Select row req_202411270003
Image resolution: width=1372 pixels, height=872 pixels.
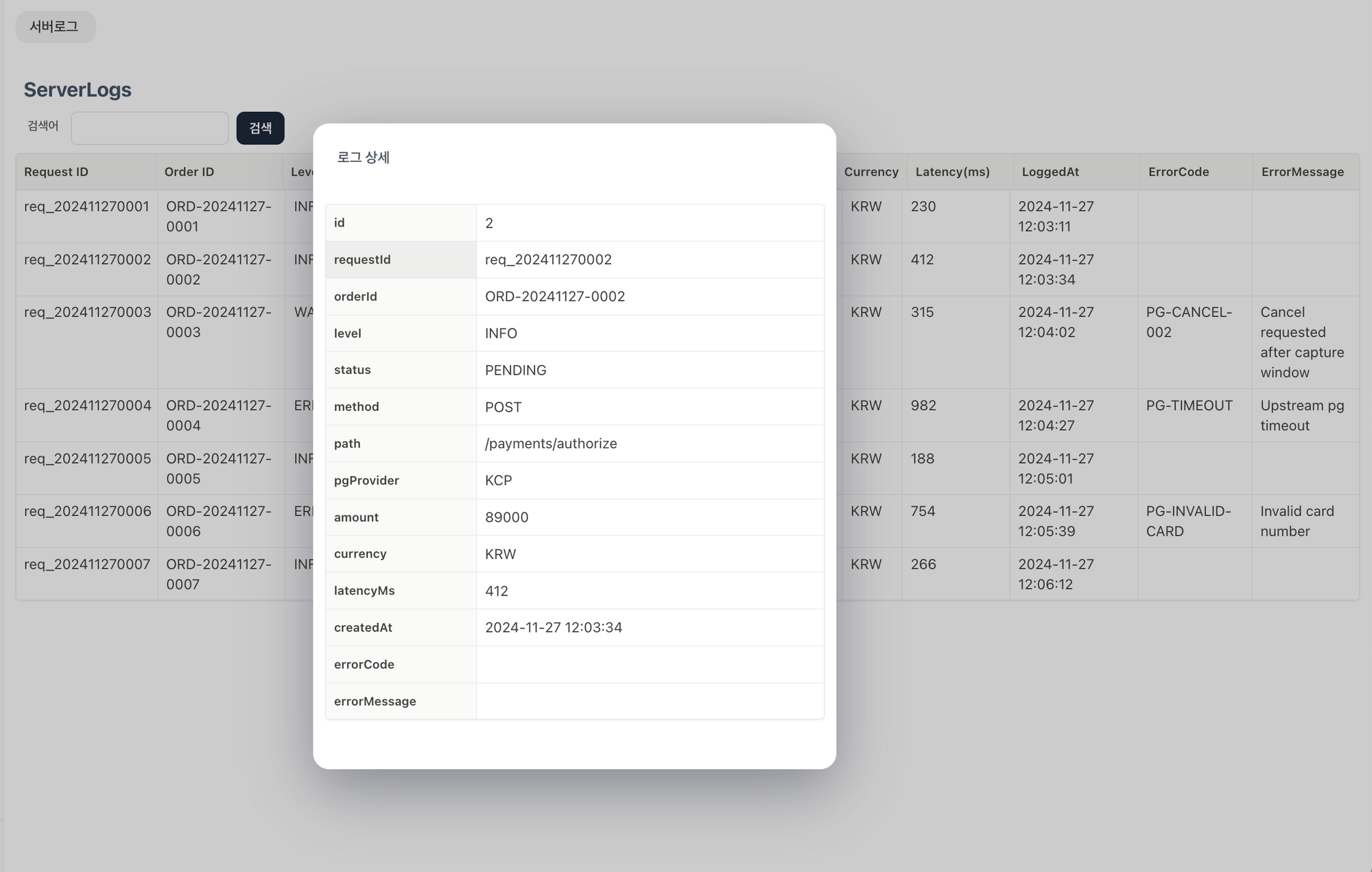click(87, 312)
